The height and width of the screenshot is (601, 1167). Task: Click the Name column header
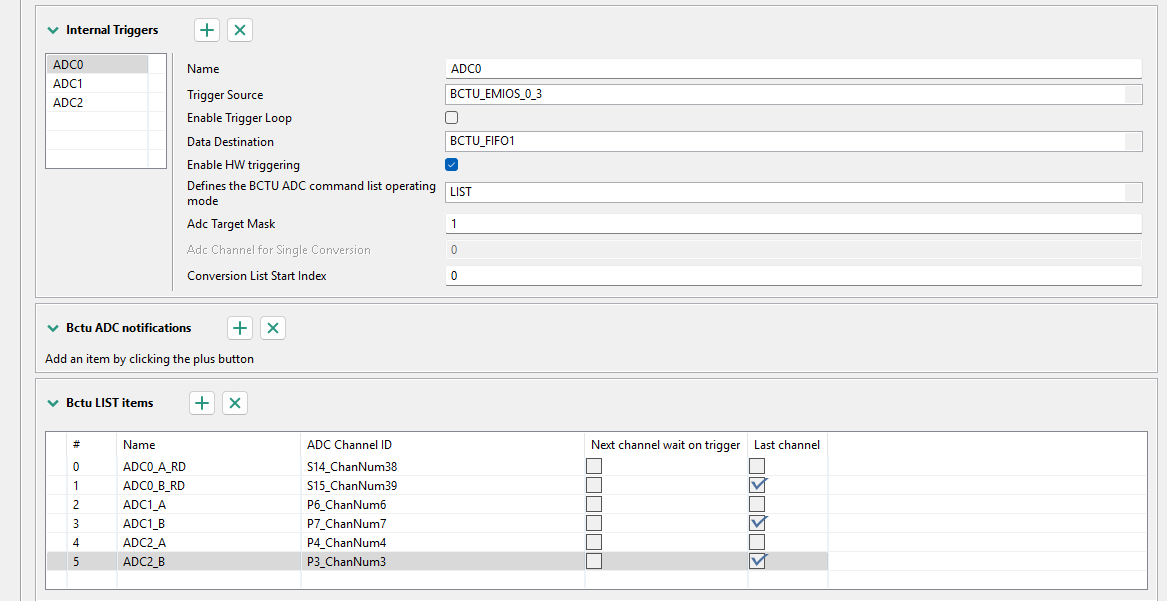coord(208,445)
